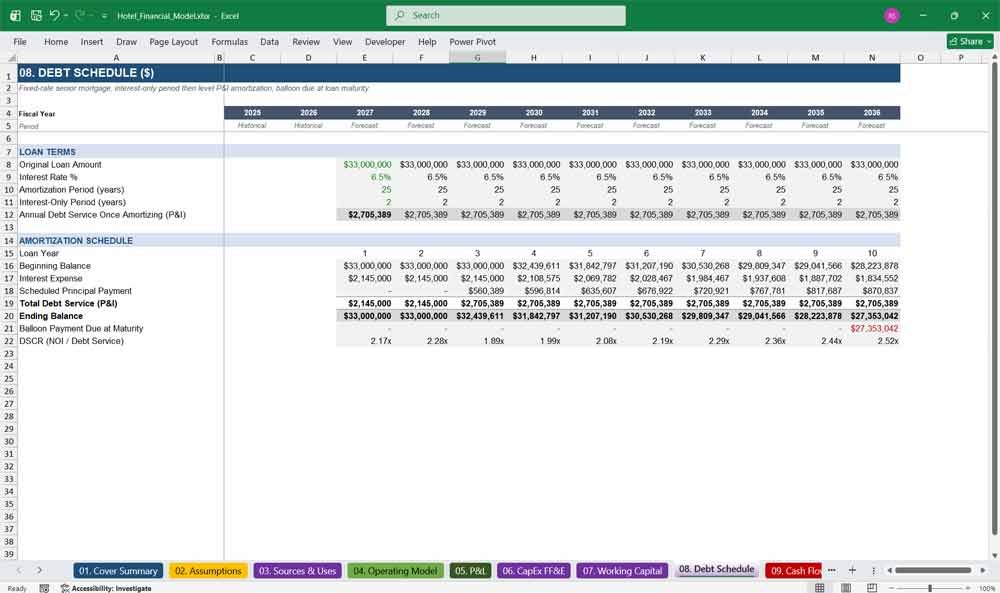Click the Save icon in Quick Access Toolbar

36,15
